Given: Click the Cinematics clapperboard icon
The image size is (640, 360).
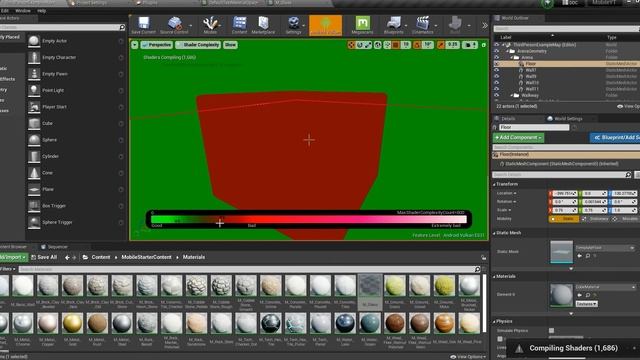Looking at the screenshot, I should pyautogui.click(x=422, y=22).
